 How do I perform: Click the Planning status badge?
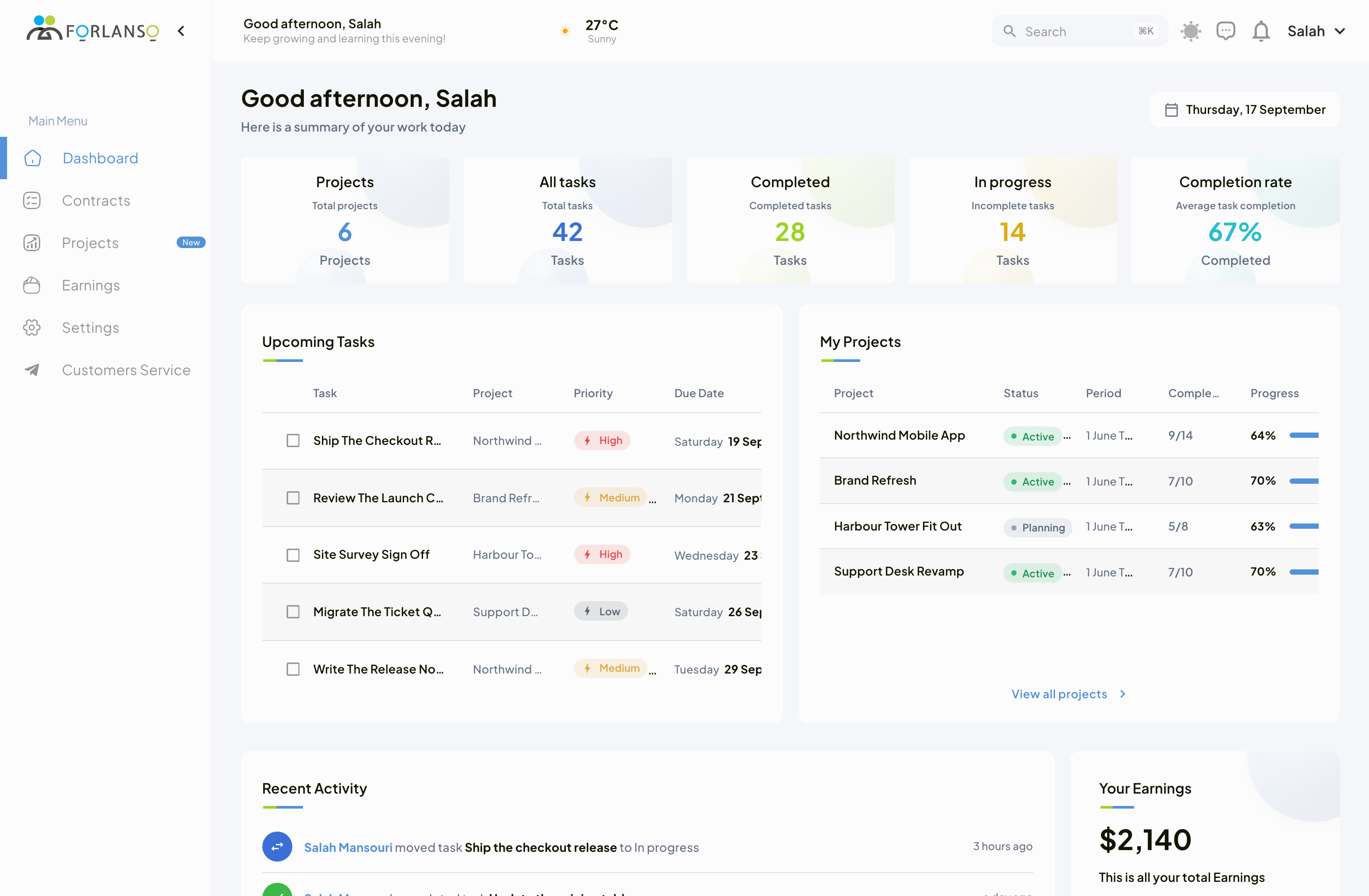click(1038, 527)
